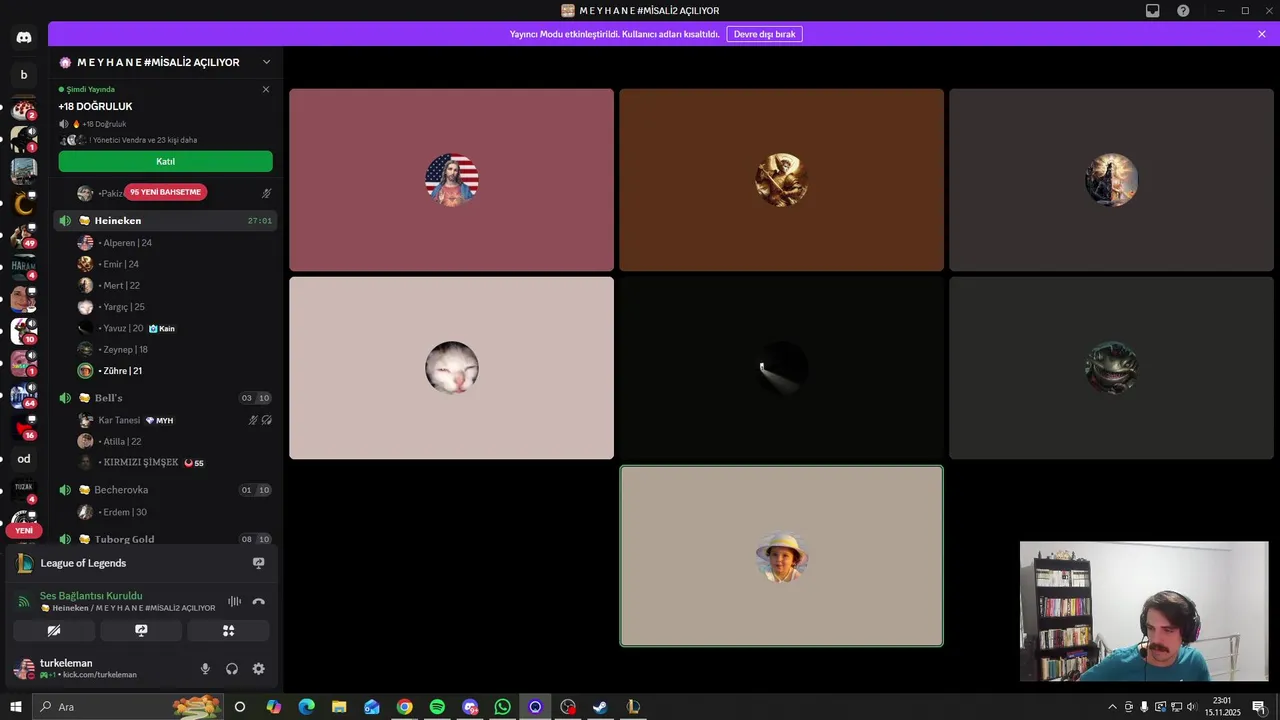Jump to 95 YENİ BAHSETME mentions

coord(165,192)
